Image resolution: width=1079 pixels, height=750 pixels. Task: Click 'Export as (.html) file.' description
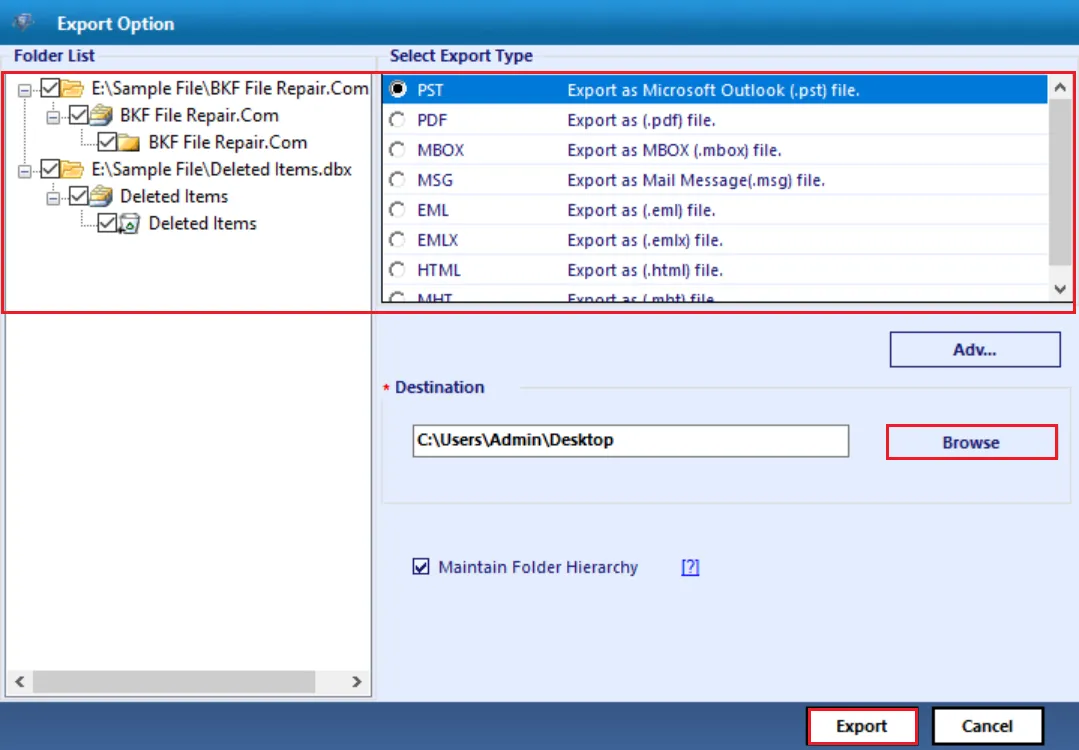tap(645, 270)
